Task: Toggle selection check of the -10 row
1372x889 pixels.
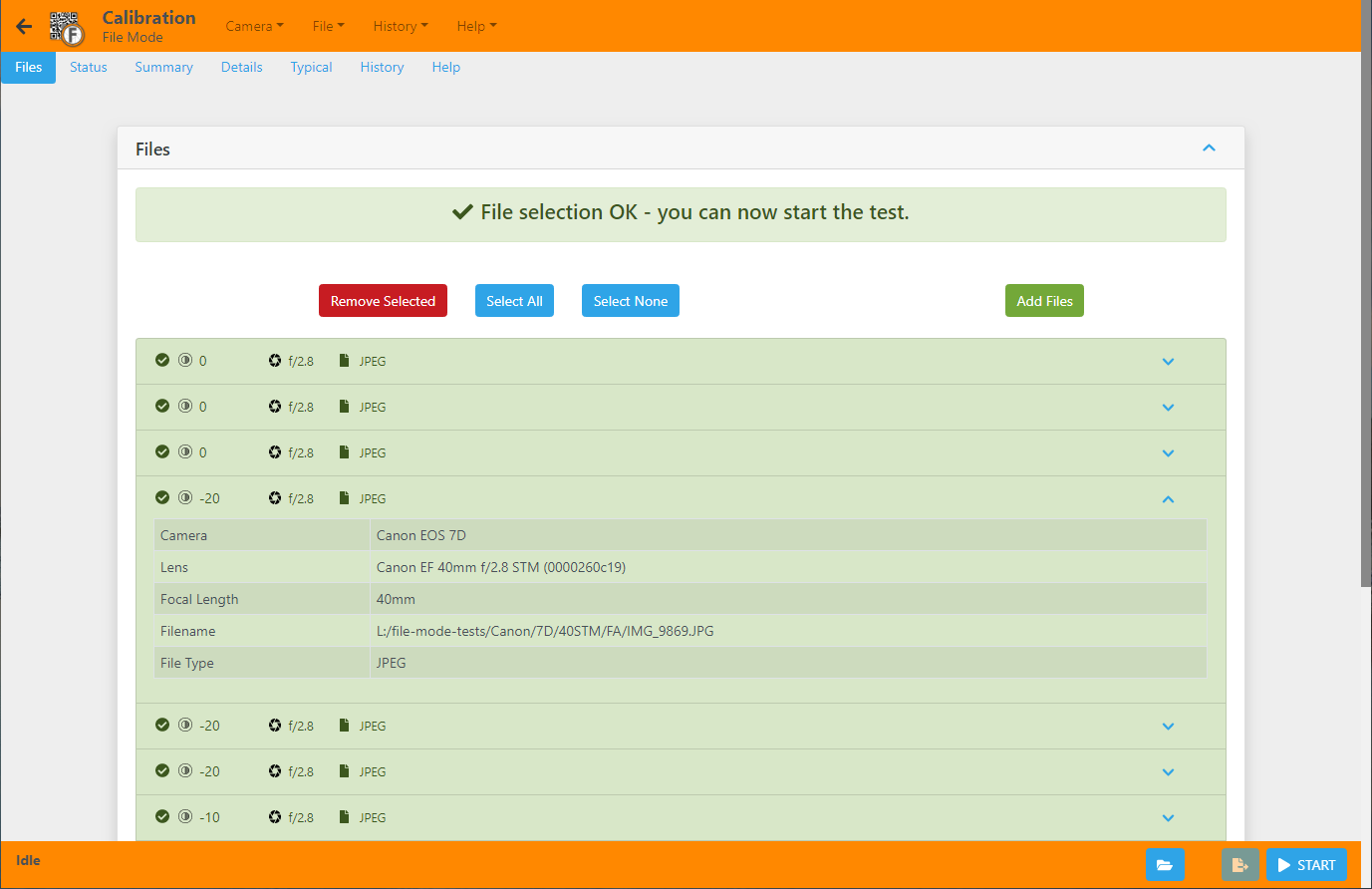Action: point(162,816)
